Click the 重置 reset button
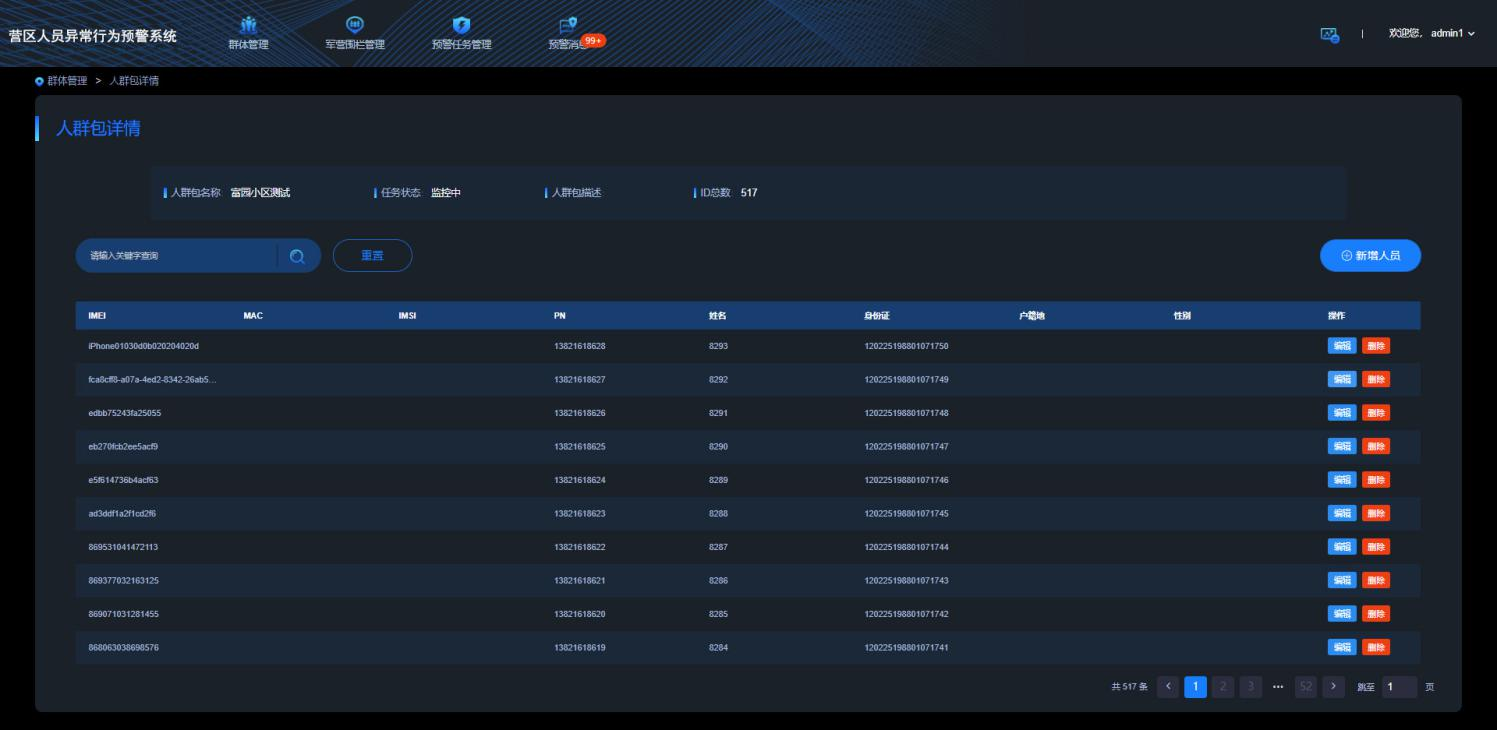 pyautogui.click(x=372, y=256)
